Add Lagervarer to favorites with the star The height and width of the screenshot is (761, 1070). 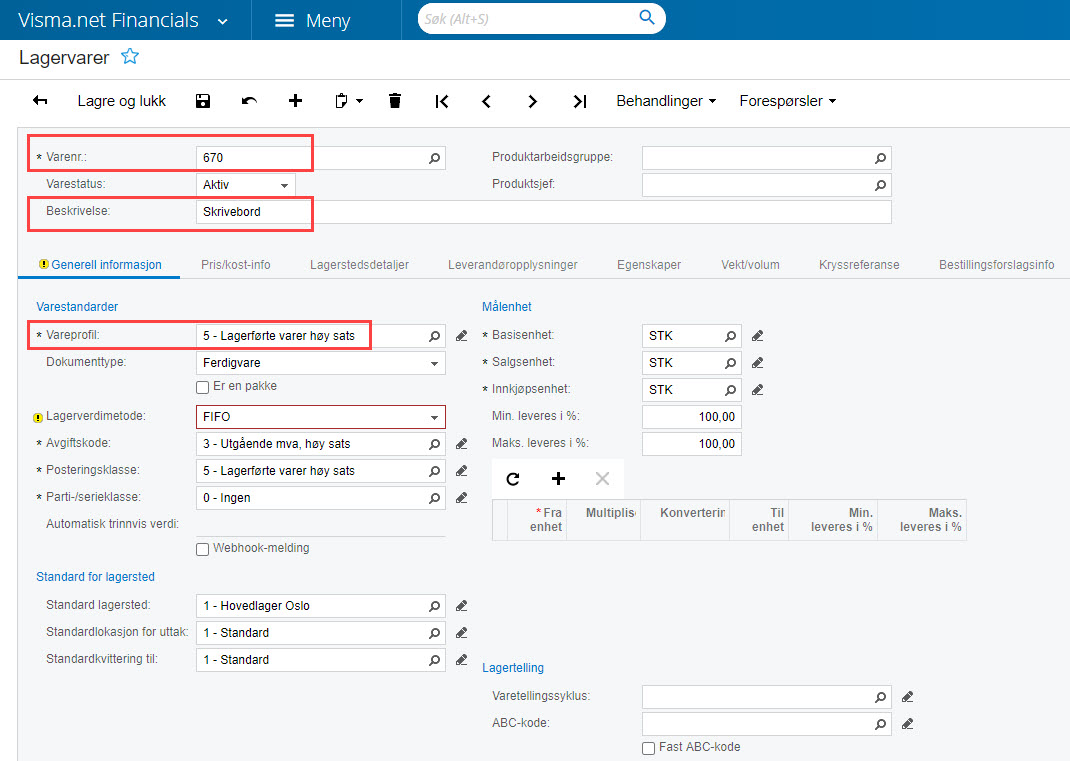pos(130,57)
